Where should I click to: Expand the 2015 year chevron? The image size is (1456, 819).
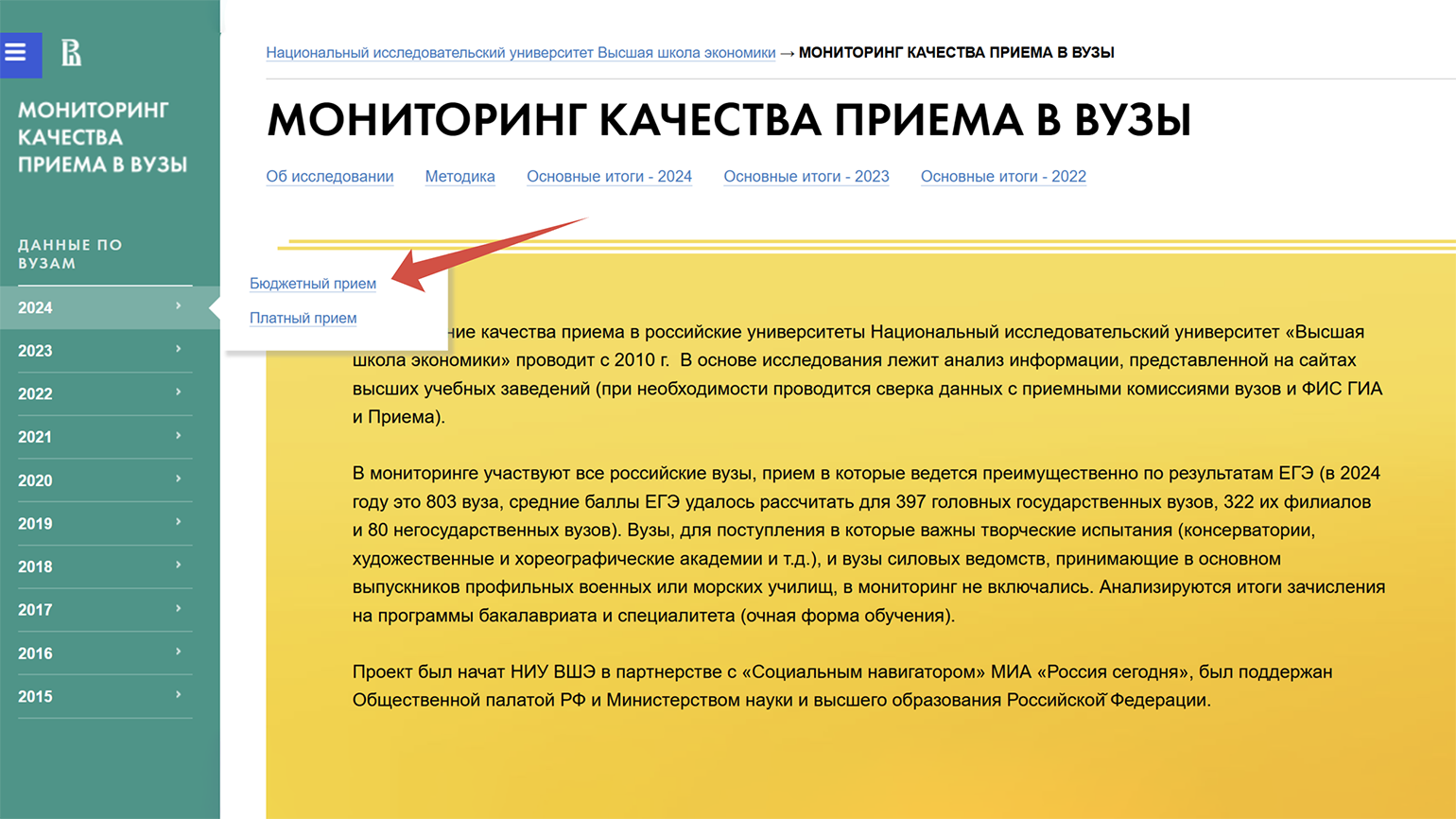179,695
